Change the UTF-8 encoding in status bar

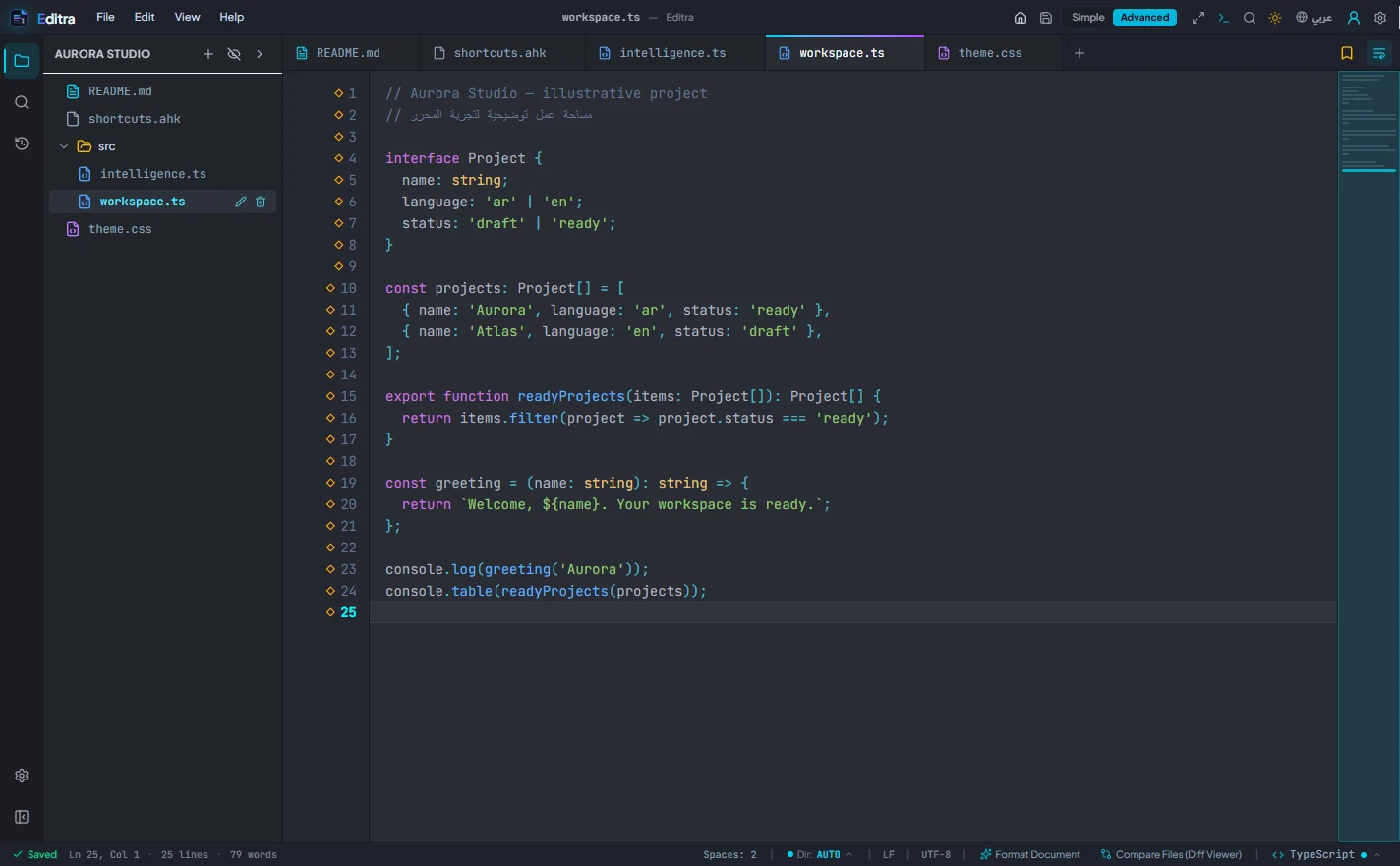[936, 855]
